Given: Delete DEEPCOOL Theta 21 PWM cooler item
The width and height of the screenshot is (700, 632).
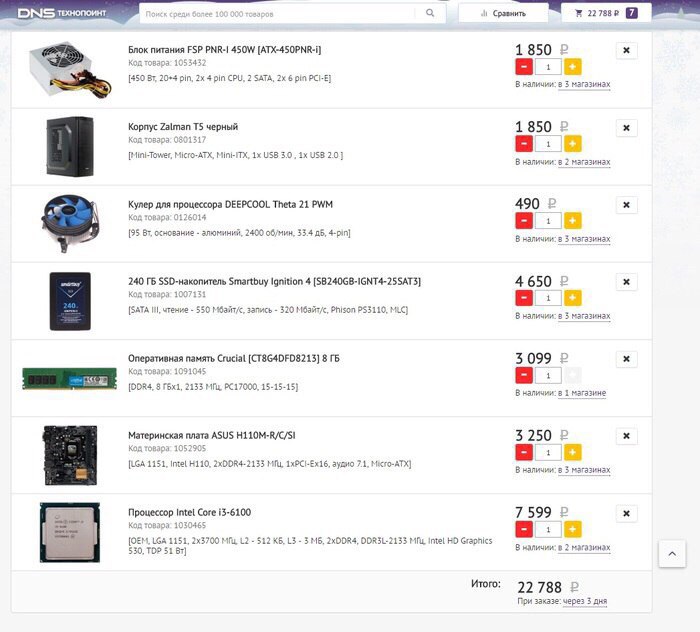Looking at the screenshot, I should pyautogui.click(x=626, y=205).
